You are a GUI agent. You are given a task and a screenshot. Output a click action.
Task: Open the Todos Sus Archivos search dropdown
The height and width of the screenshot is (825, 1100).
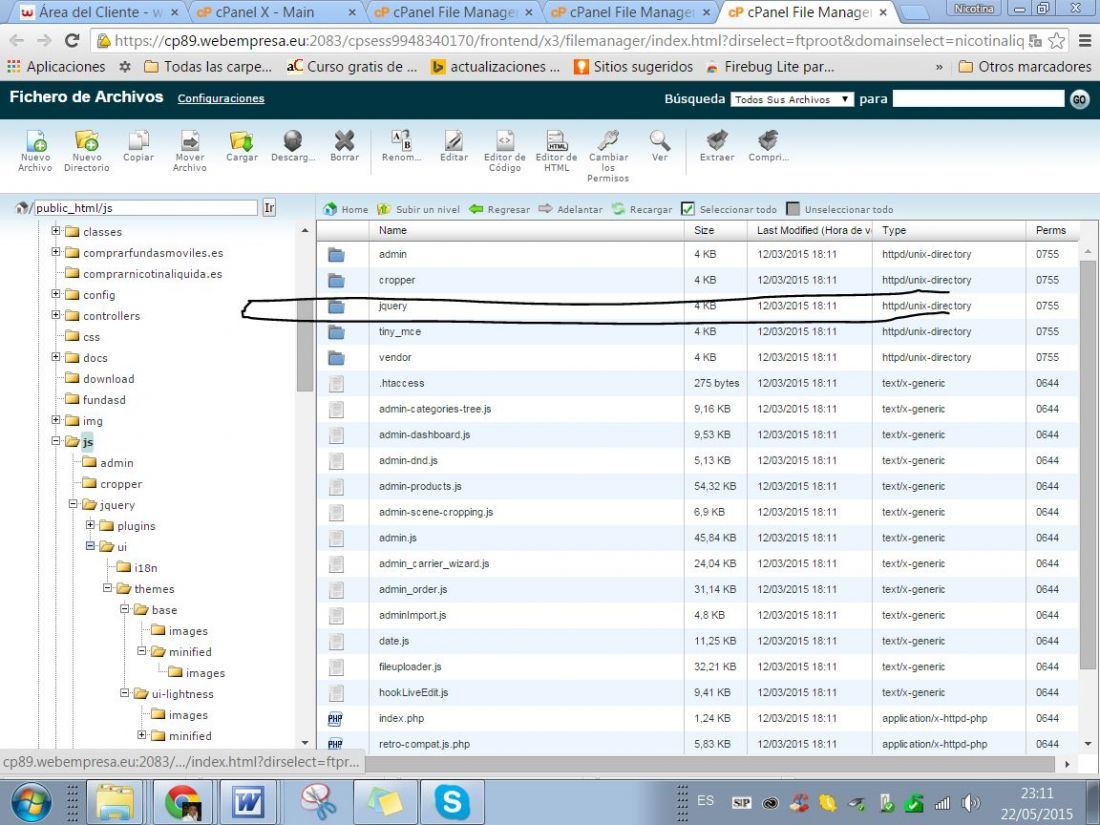point(792,100)
